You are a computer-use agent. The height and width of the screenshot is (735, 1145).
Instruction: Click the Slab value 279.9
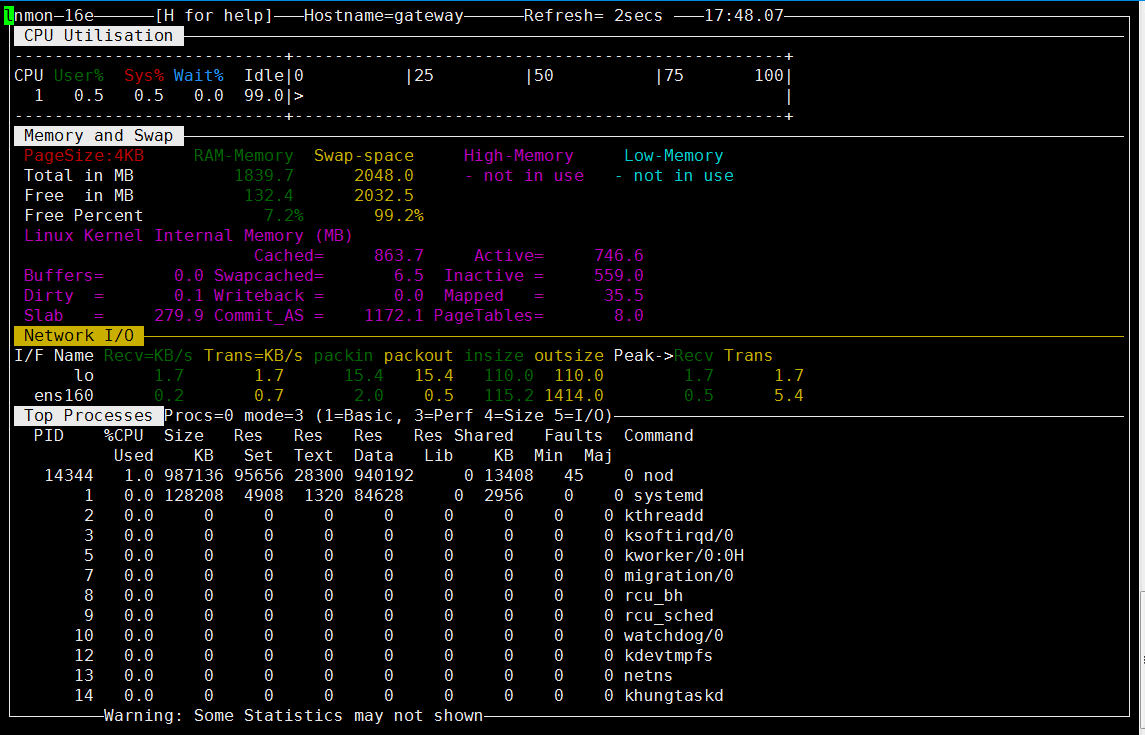(179, 316)
